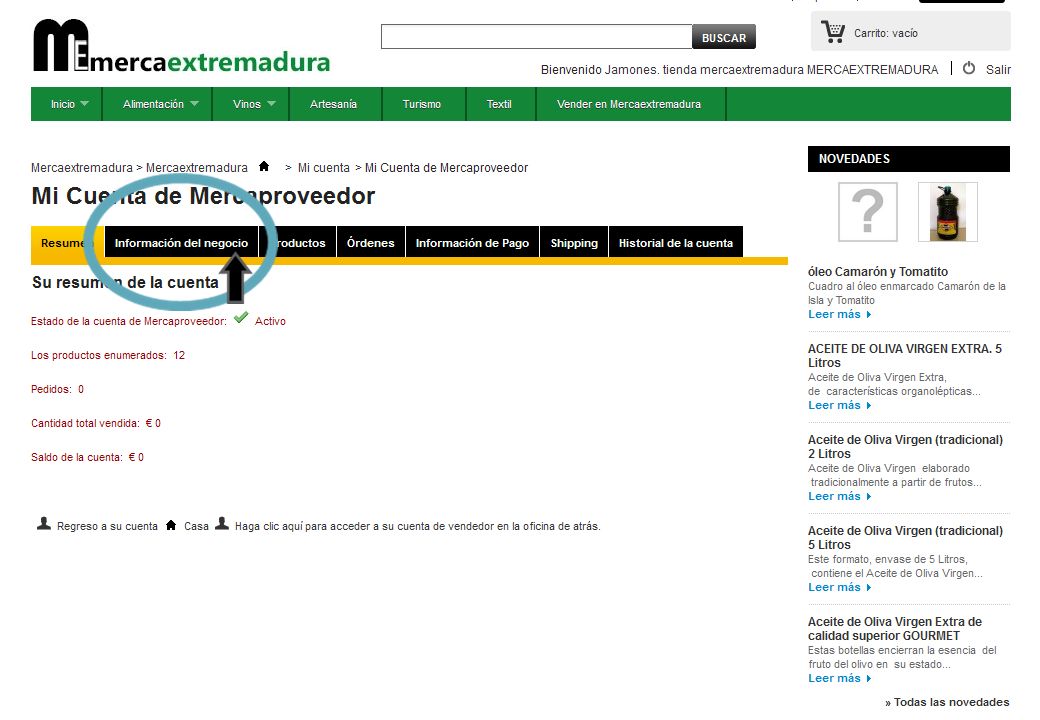Switch to the Información de Pago tab

point(472,243)
